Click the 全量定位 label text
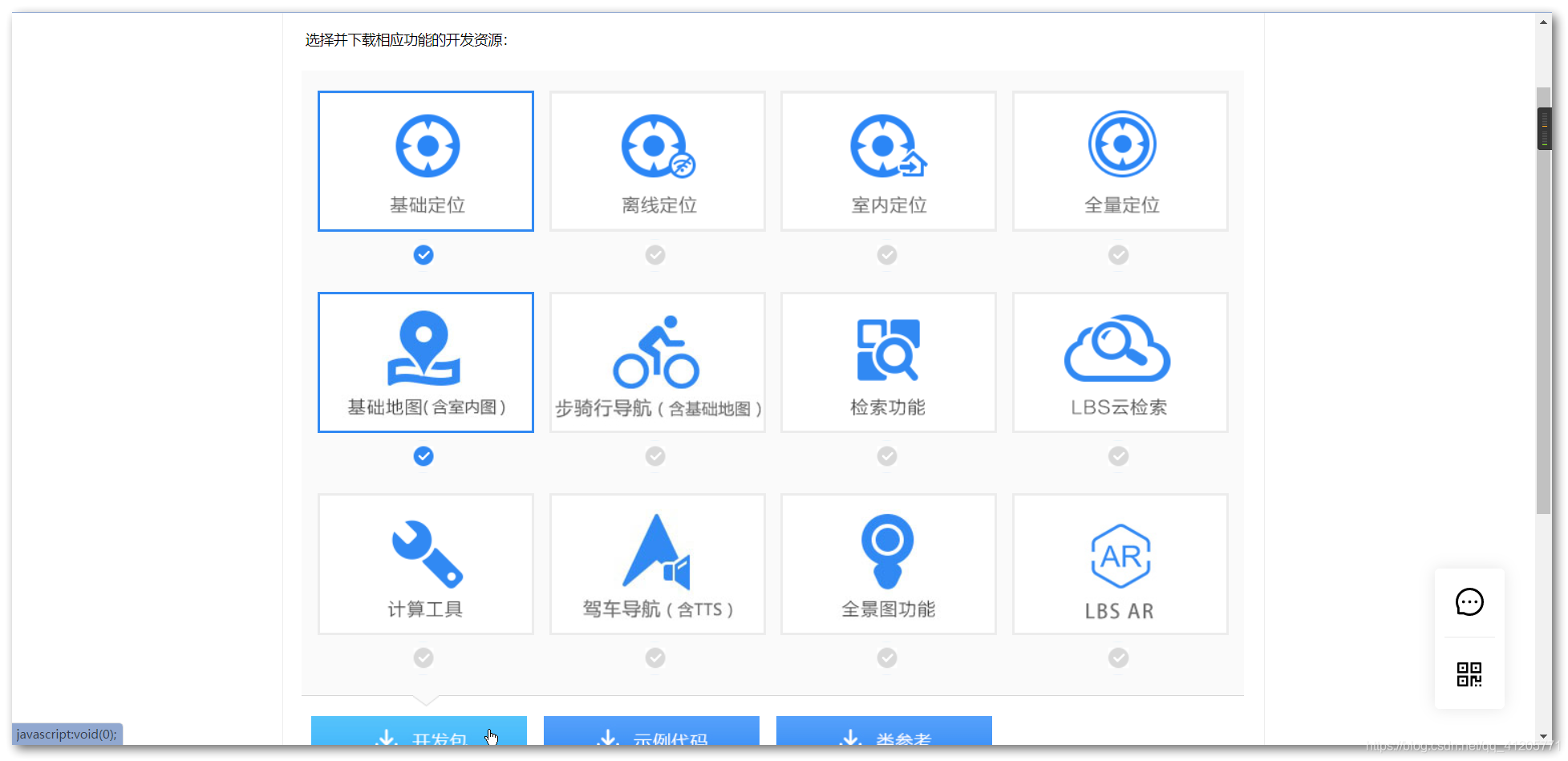The width and height of the screenshot is (1568, 761). click(x=1122, y=205)
